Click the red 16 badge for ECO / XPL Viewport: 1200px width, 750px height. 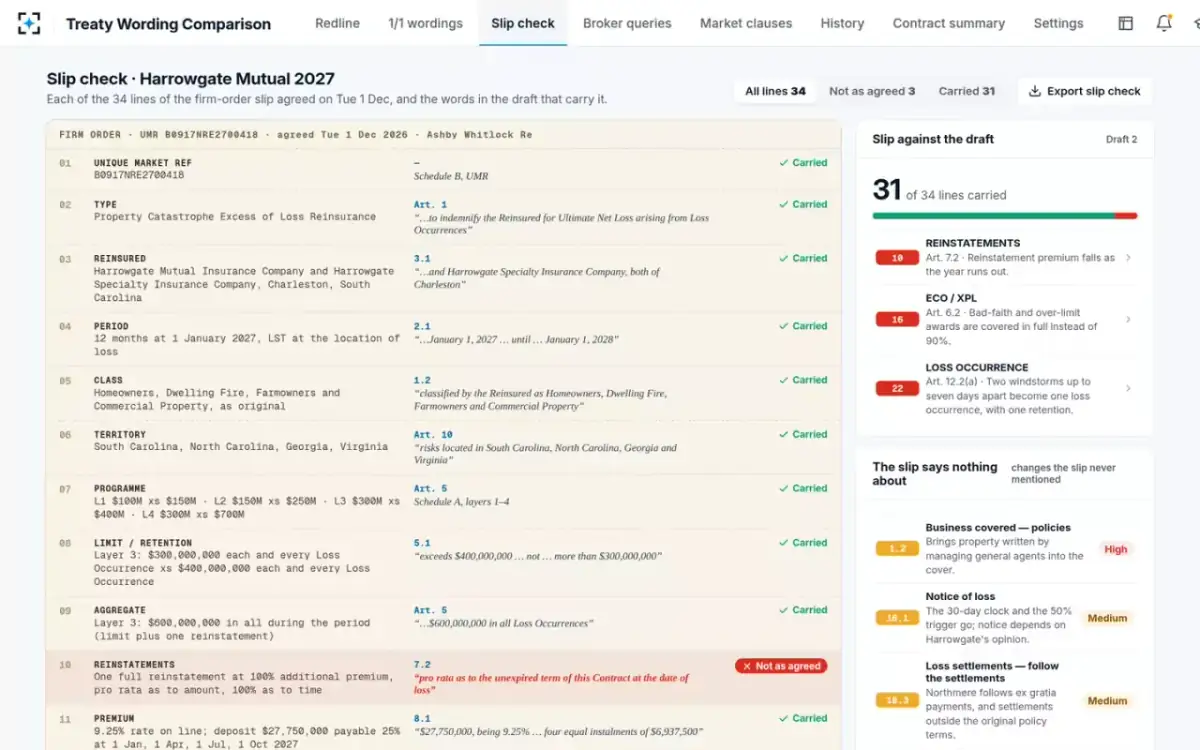pyautogui.click(x=897, y=320)
